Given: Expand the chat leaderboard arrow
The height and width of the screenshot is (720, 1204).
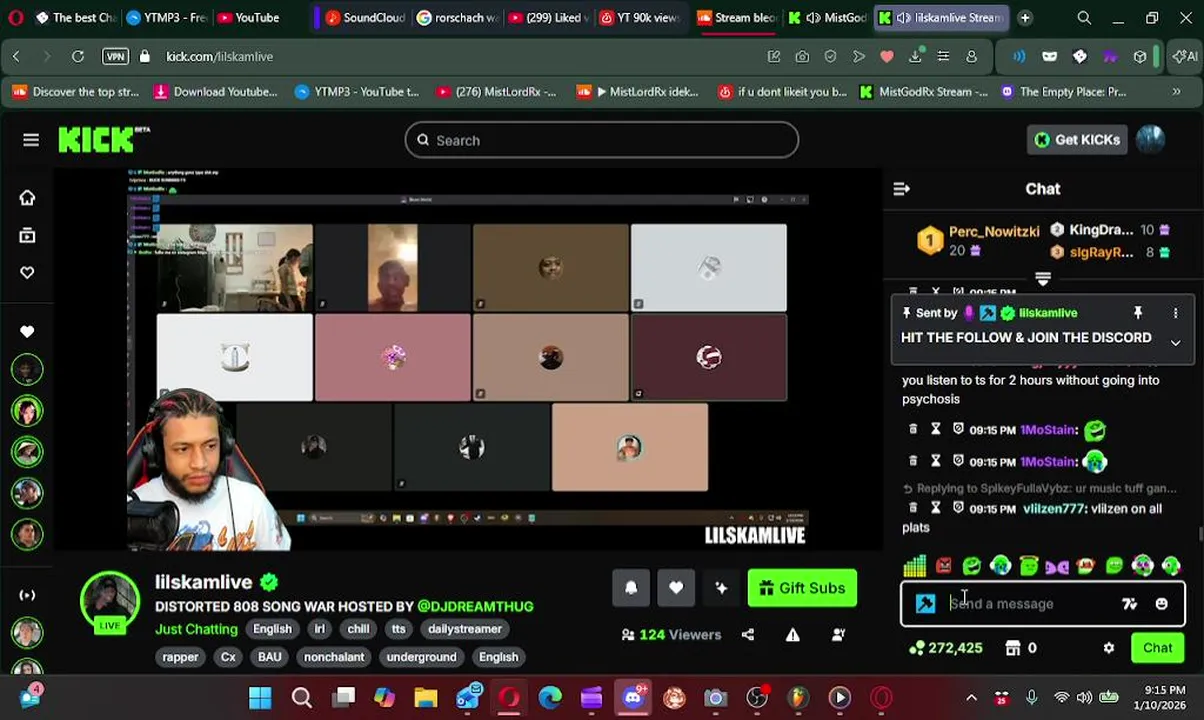Looking at the screenshot, I should pos(1043,279).
